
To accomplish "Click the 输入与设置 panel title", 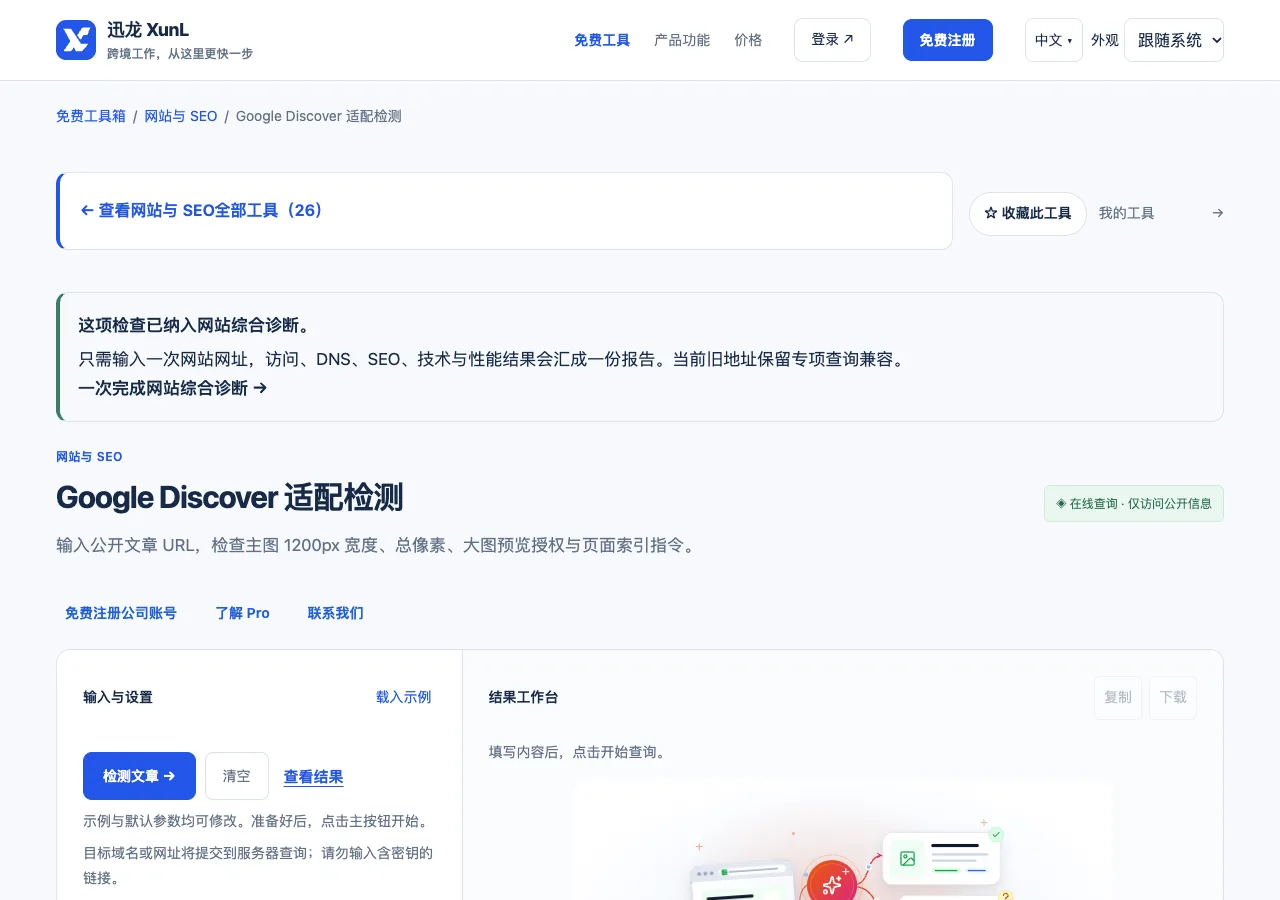I will [118, 697].
